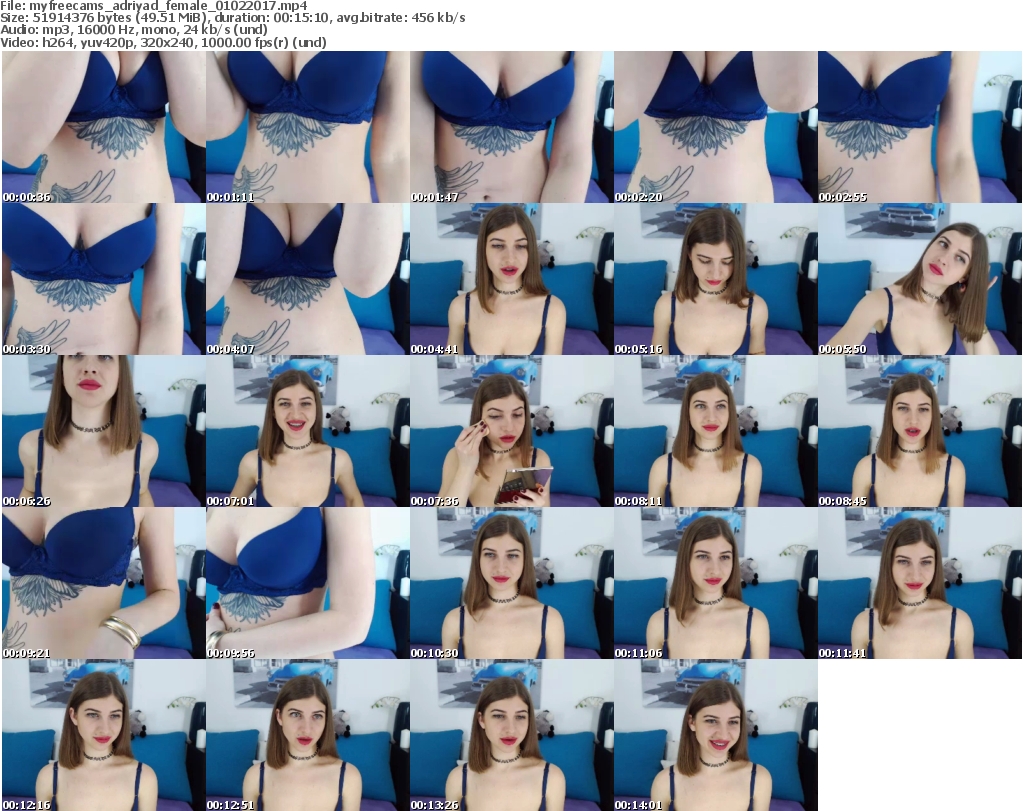Click the 'Video: h264, yuv420p' info line
The height and width of the screenshot is (811, 1024).
click(163, 42)
